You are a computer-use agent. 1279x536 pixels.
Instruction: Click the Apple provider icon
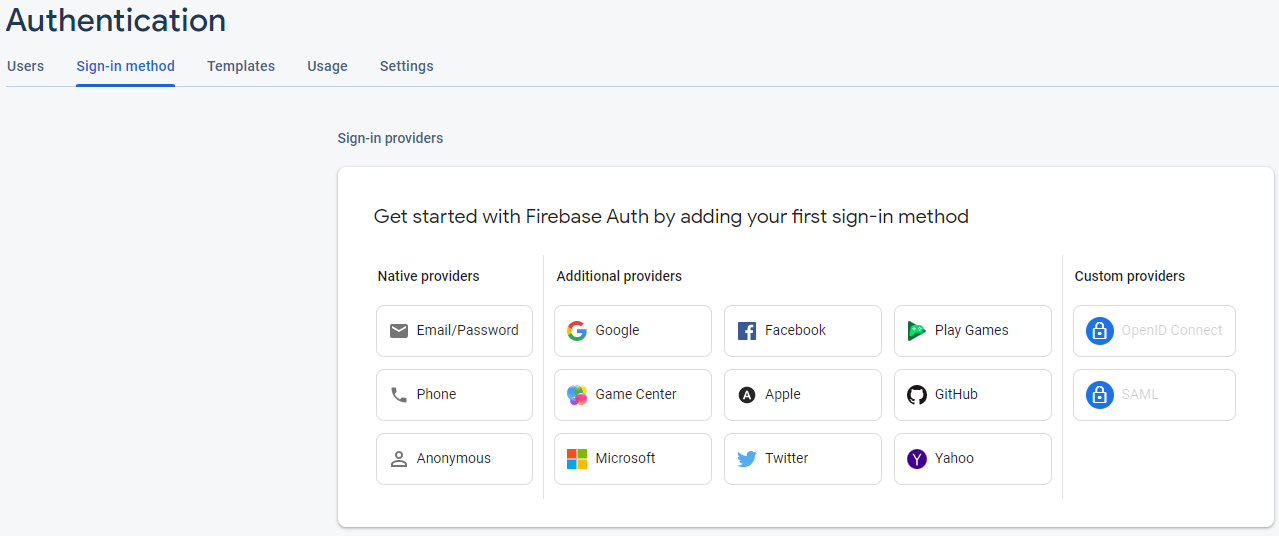(747, 395)
